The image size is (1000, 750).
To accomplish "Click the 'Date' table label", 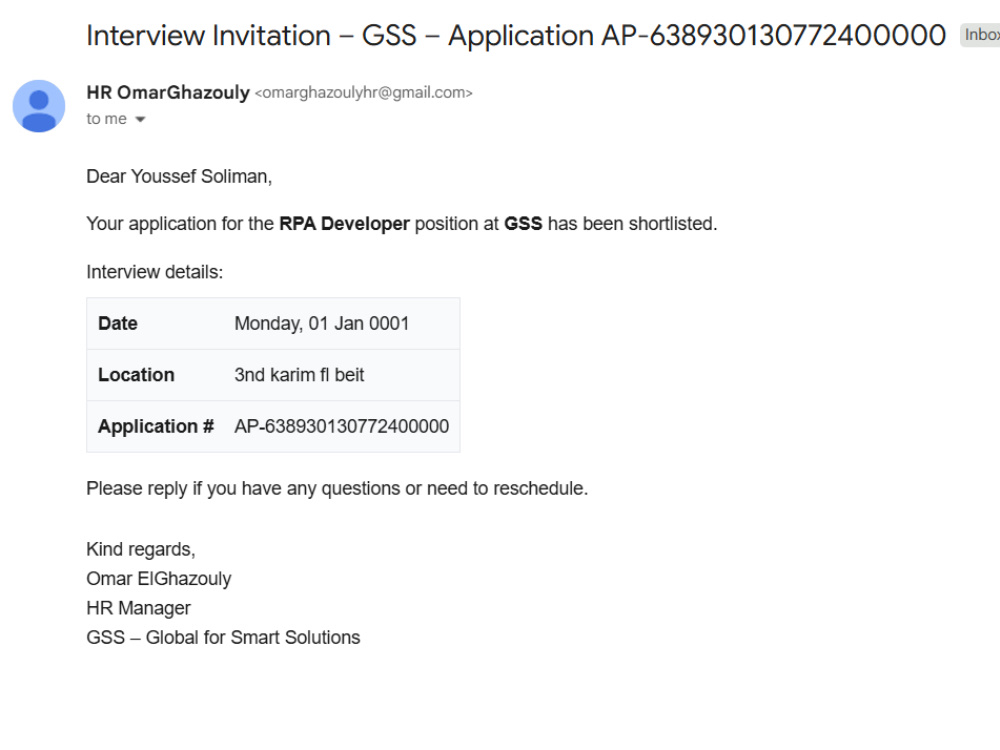I will pyautogui.click(x=118, y=323).
